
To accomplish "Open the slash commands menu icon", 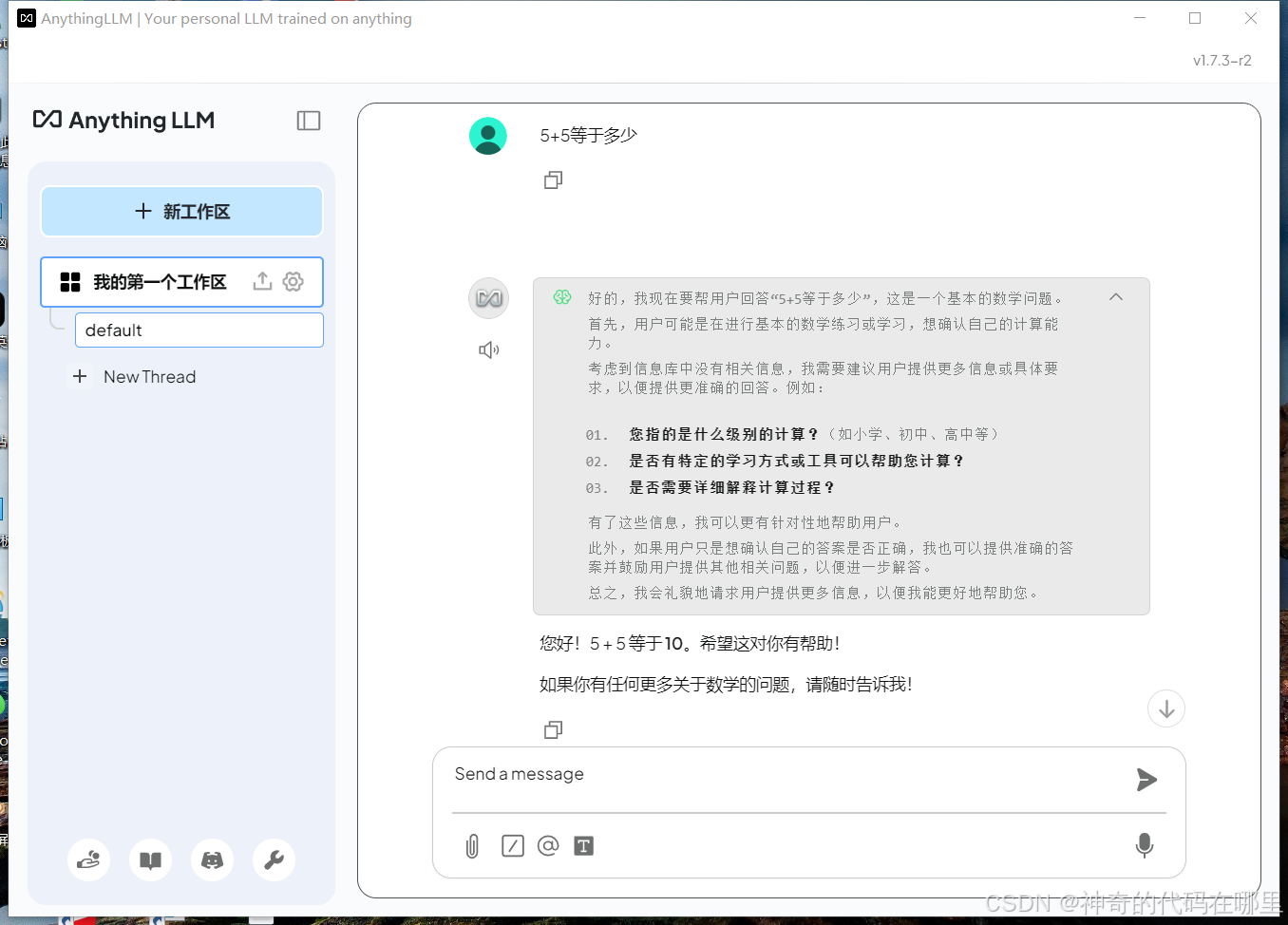I will (x=513, y=845).
